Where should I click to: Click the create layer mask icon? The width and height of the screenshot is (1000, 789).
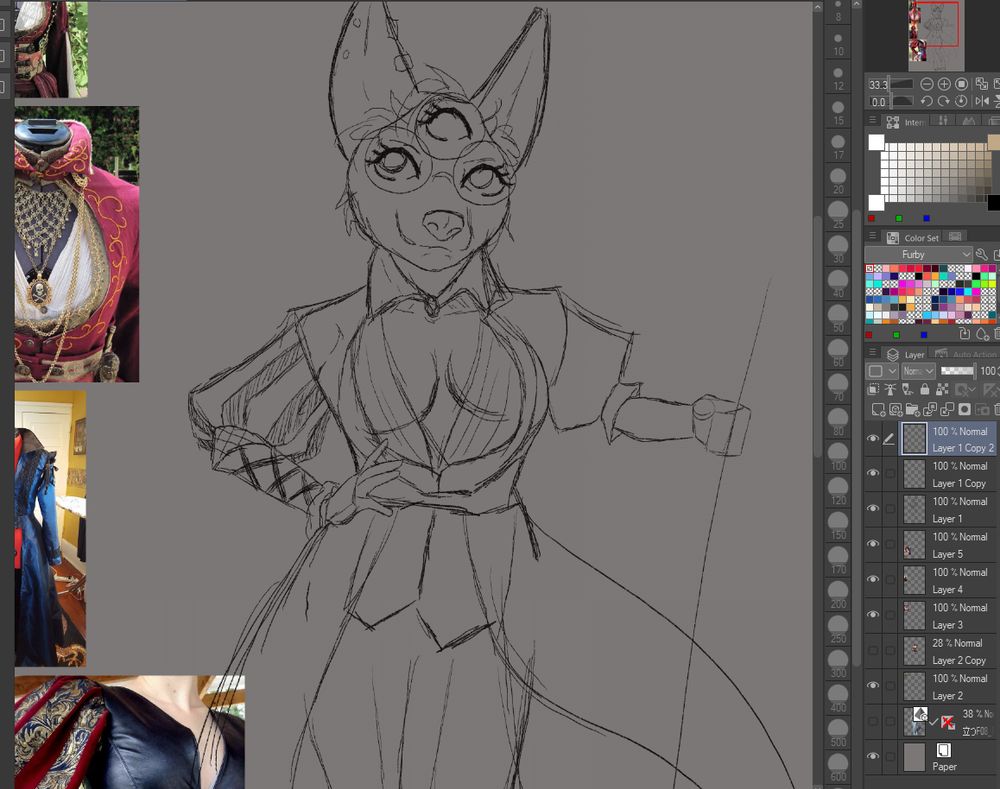pyautogui.click(x=964, y=409)
